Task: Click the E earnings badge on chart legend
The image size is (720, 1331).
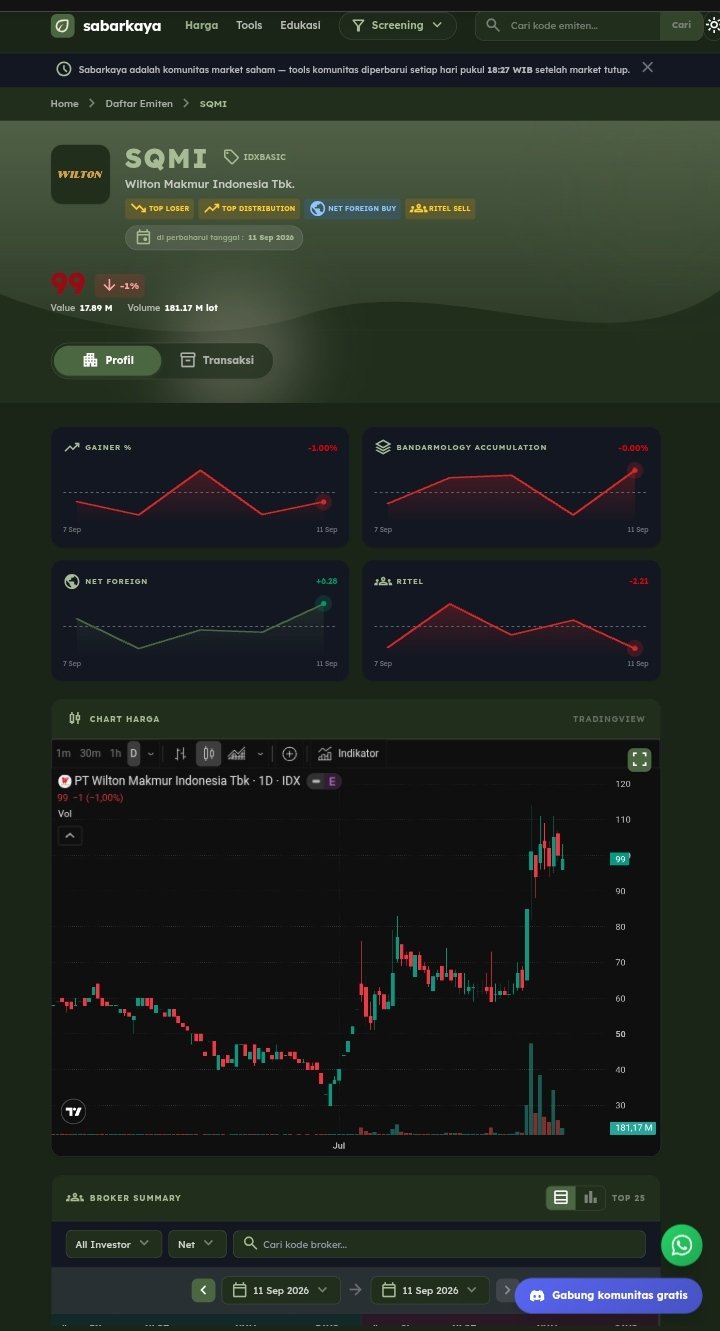Action: [x=332, y=781]
